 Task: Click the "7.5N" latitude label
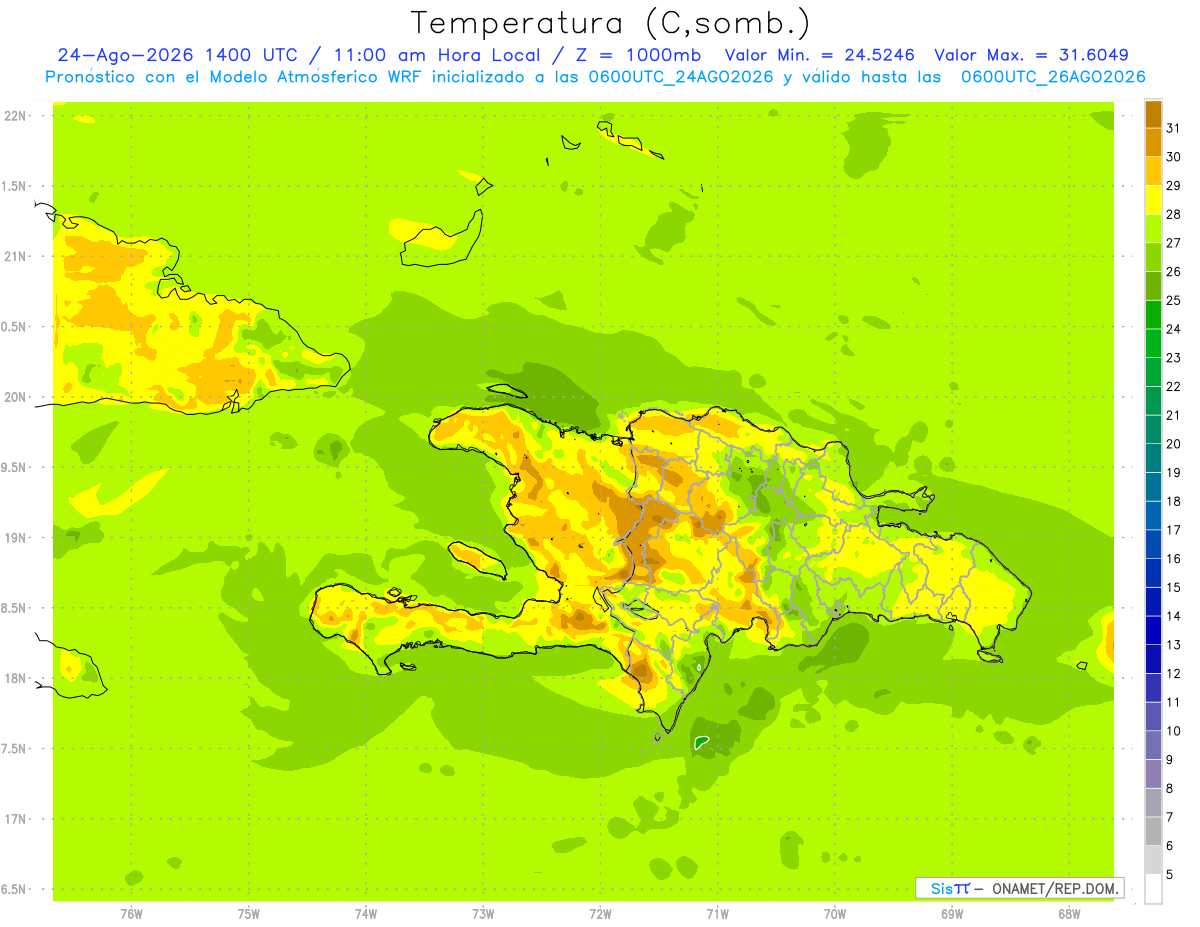(x=15, y=750)
